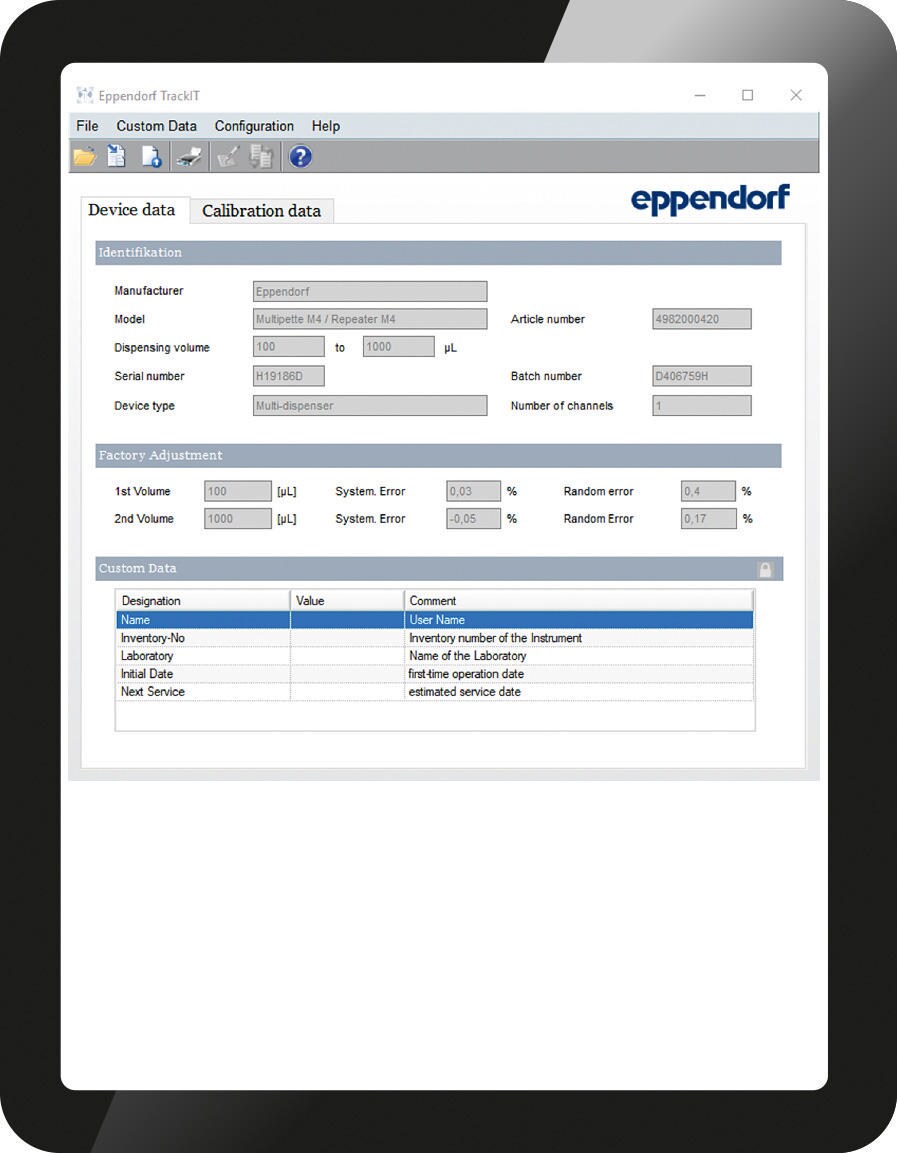This screenshot has height=1153, width=897.
Task: Open file using the folder icon
Action: coord(85,157)
